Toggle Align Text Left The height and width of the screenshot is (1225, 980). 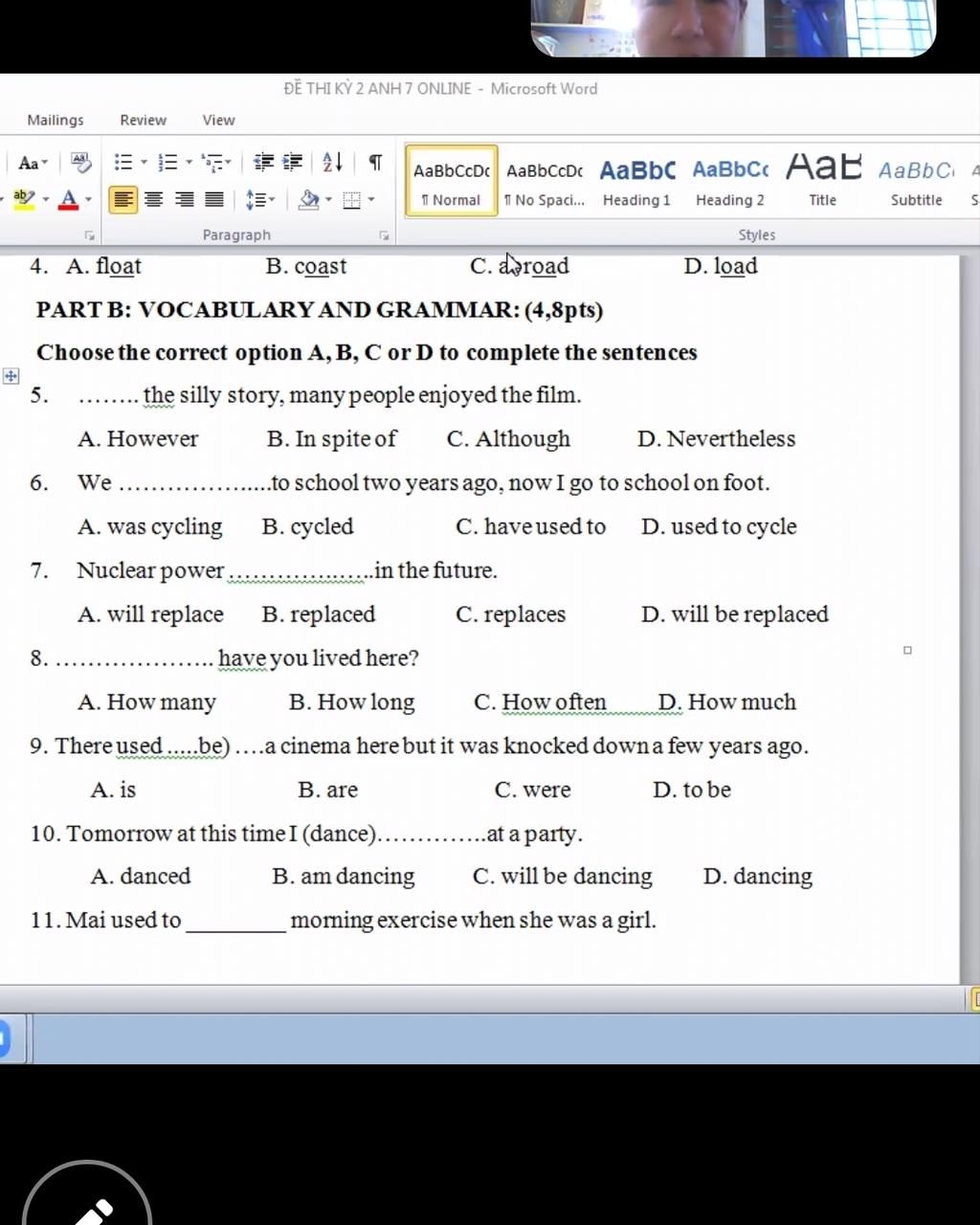tap(123, 200)
